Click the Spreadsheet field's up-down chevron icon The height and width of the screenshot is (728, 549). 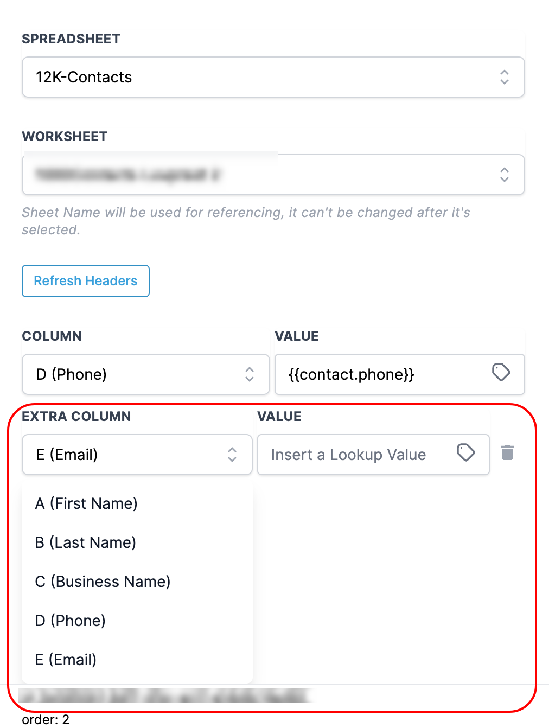(x=504, y=77)
